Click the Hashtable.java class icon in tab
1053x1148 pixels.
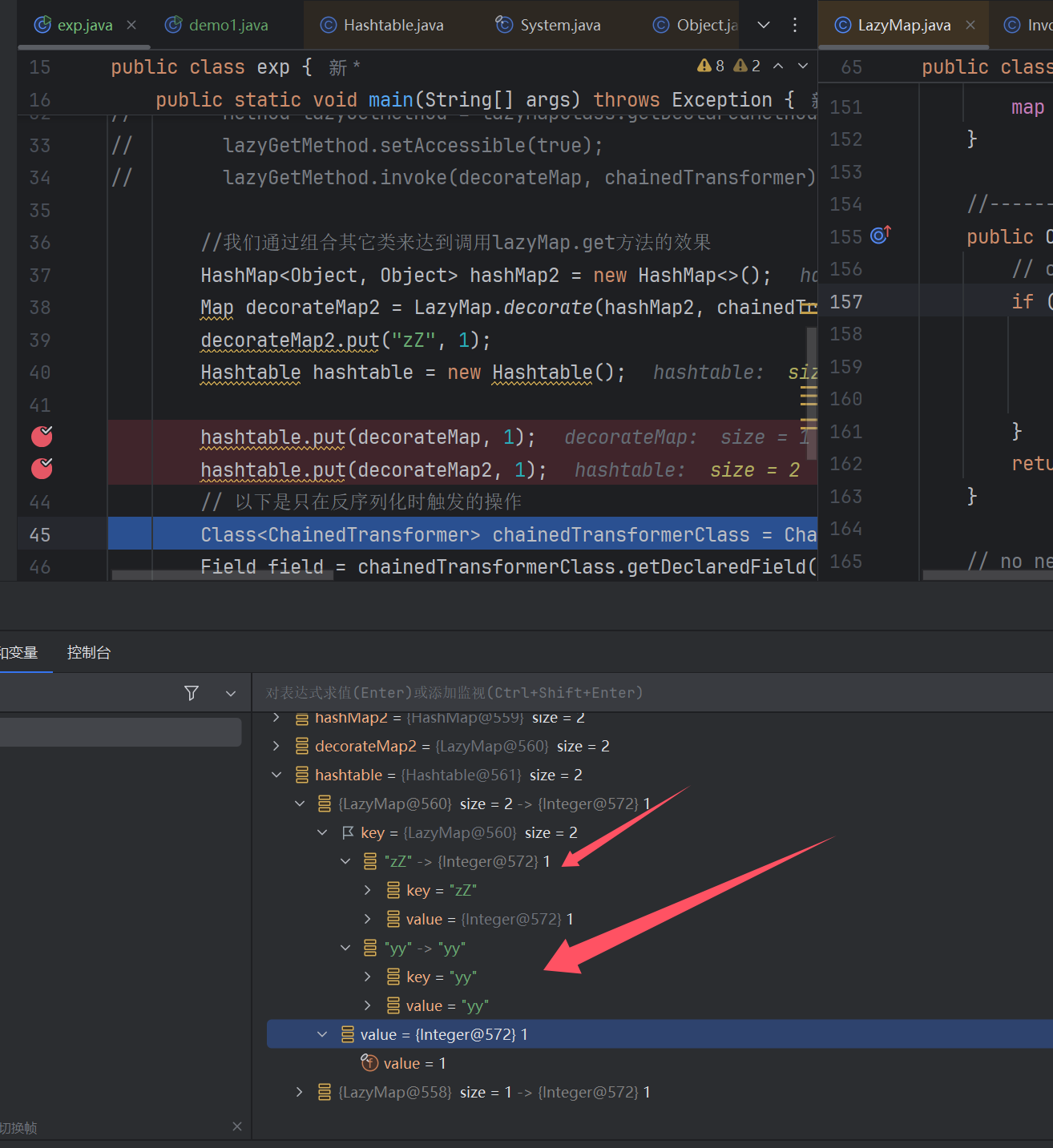329,26
